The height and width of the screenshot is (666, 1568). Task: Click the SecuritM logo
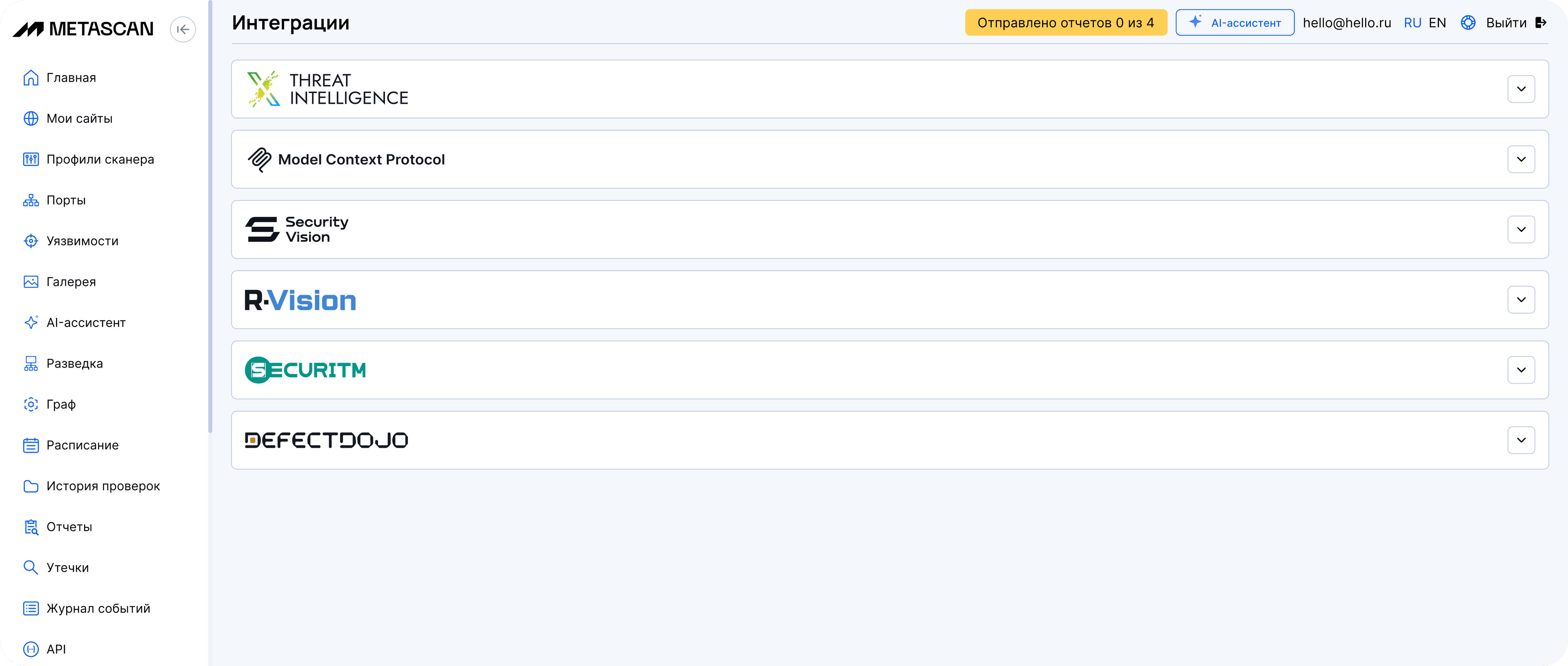pos(305,370)
